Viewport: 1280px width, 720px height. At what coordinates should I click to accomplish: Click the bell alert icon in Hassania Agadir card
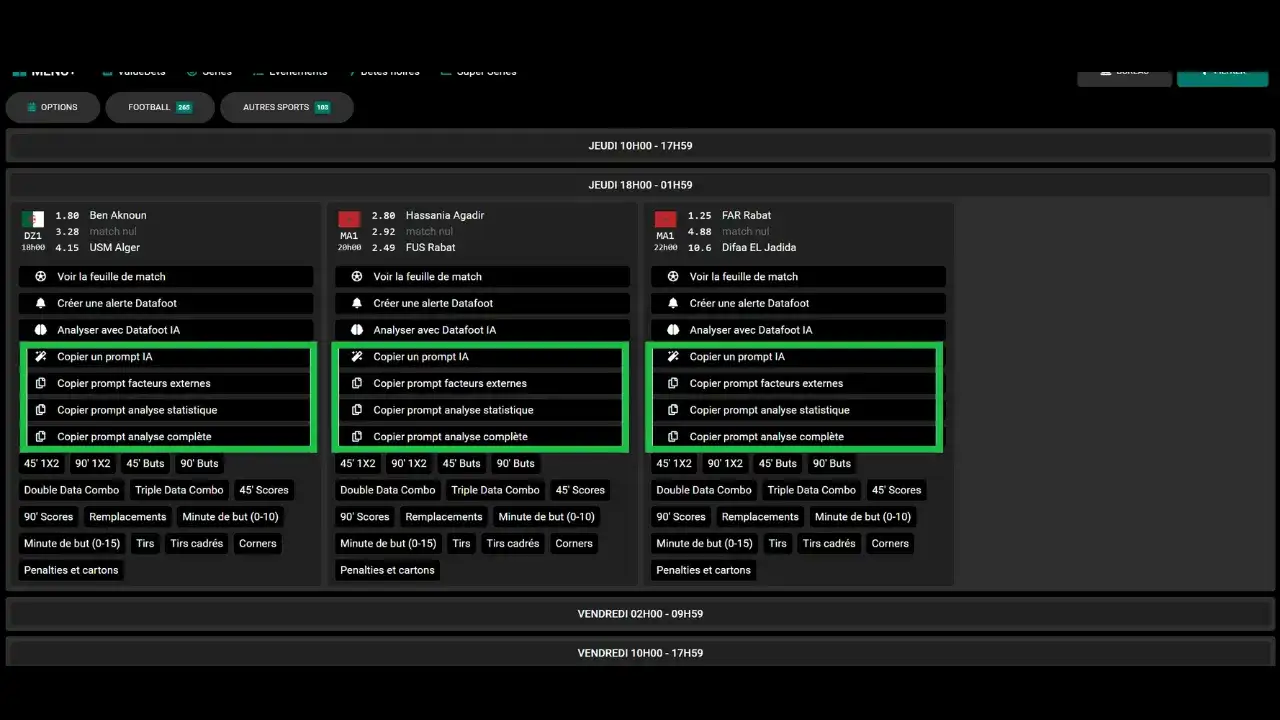[x=357, y=303]
